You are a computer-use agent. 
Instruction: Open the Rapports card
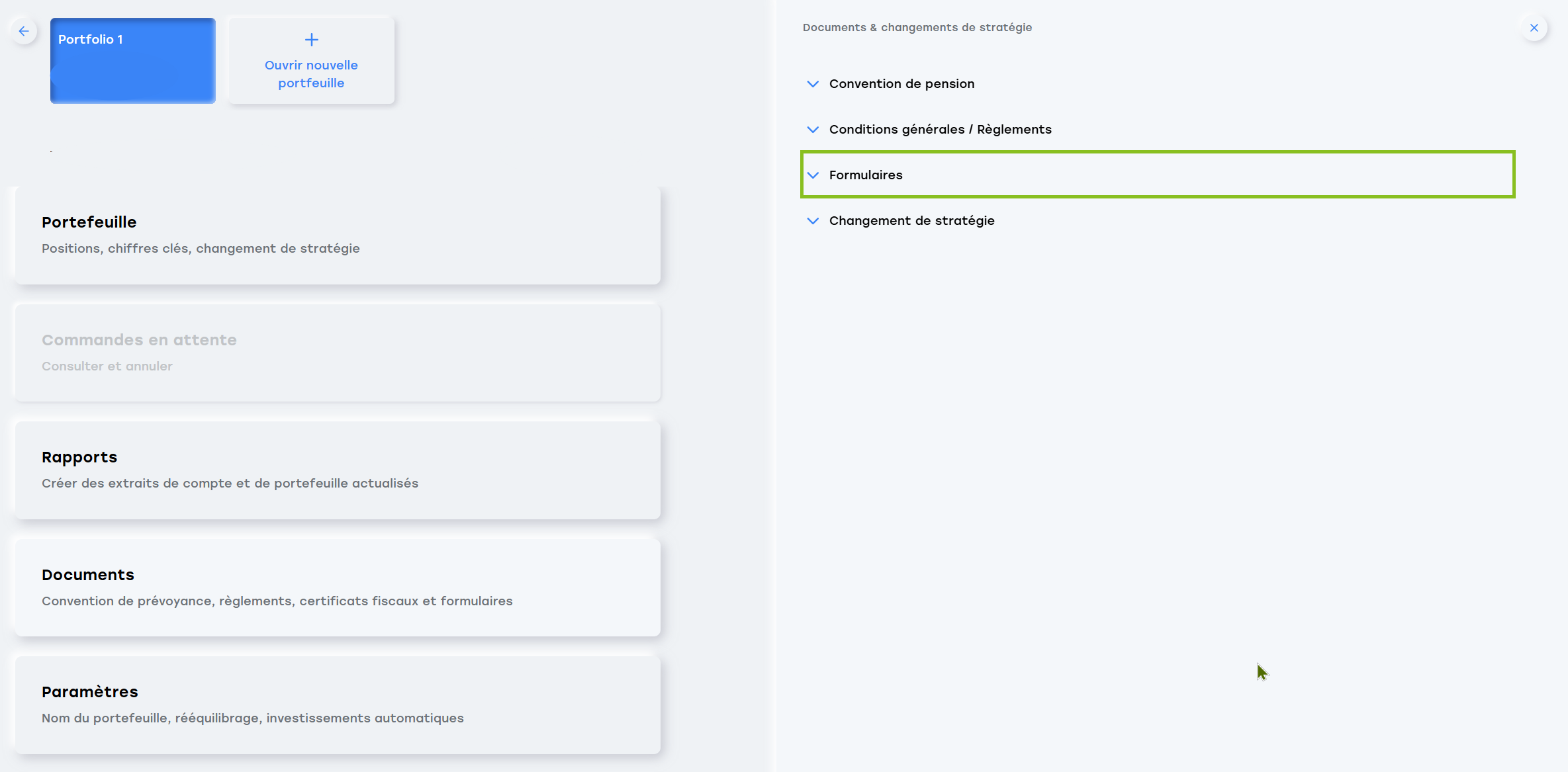click(x=338, y=470)
